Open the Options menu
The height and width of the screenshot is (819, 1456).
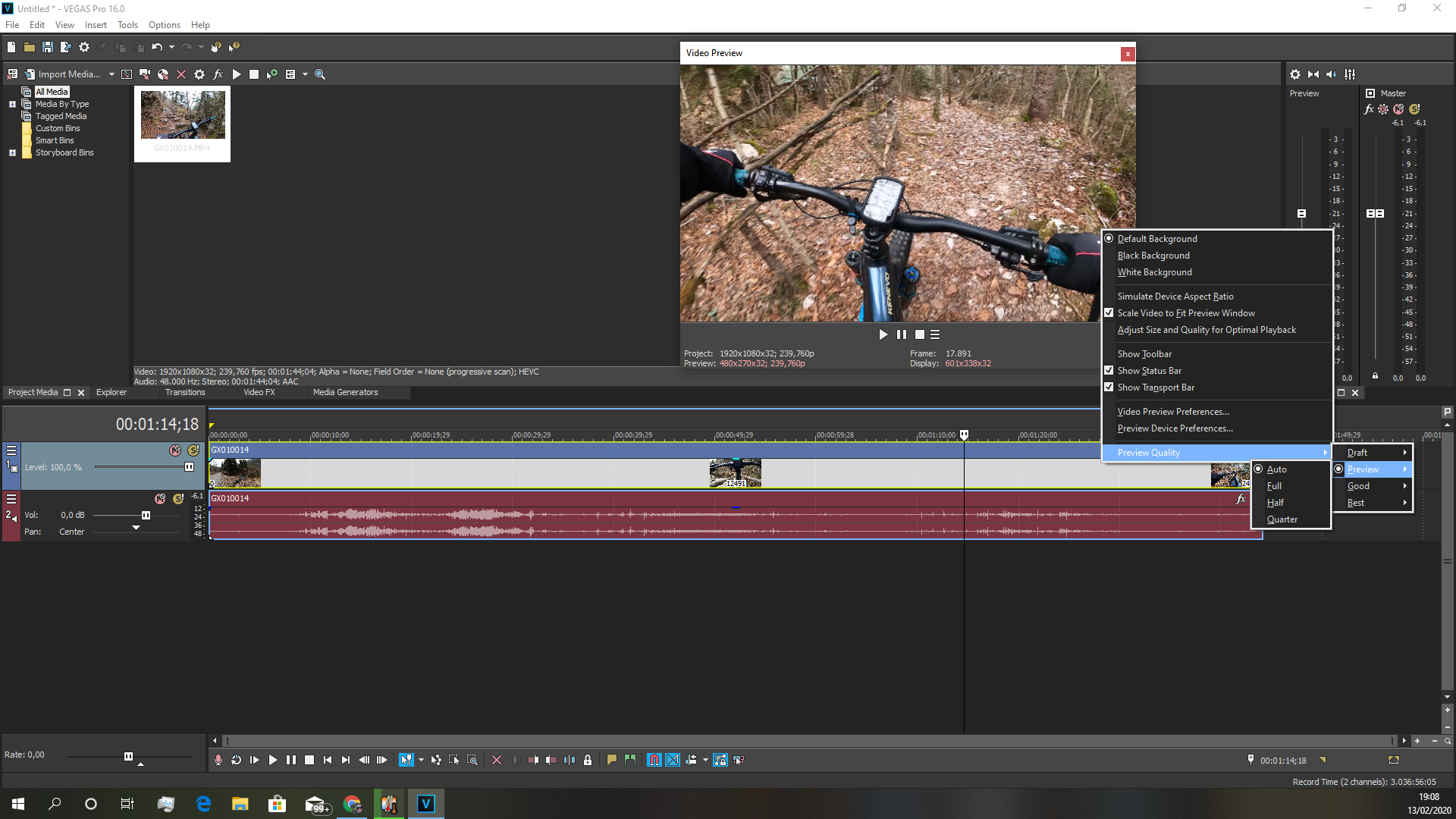165,25
